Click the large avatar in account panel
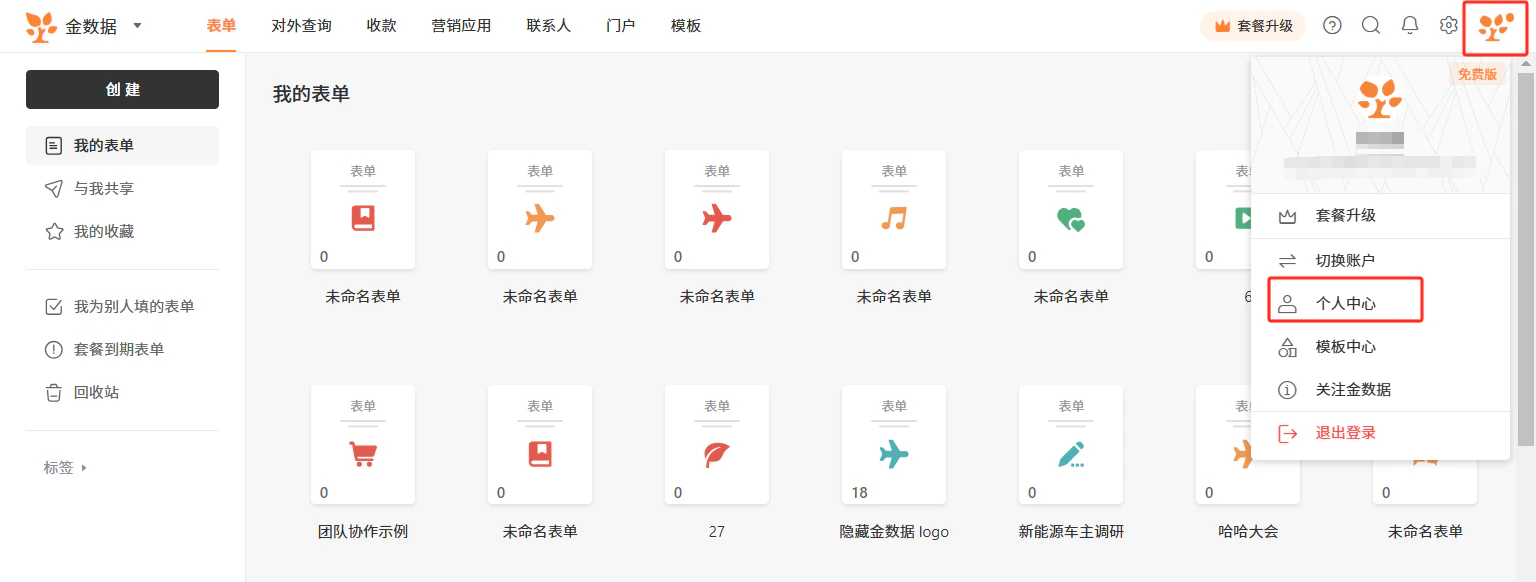Screen dimensions: 1536x582 [x=1380, y=98]
